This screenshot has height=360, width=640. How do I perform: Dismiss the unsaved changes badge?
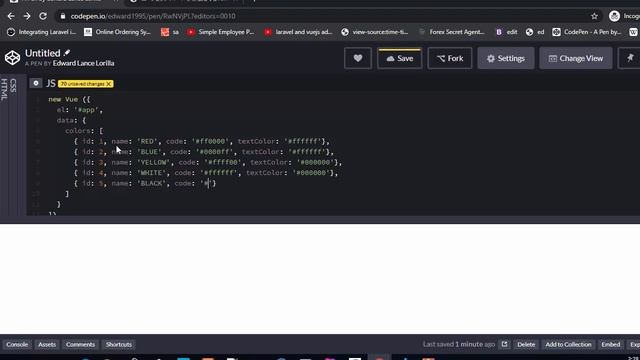tap(109, 84)
